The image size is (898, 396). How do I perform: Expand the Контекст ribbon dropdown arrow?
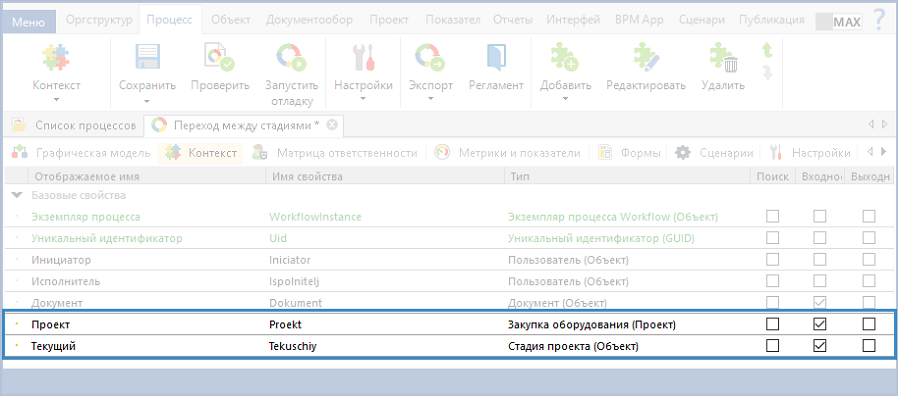tap(56, 100)
